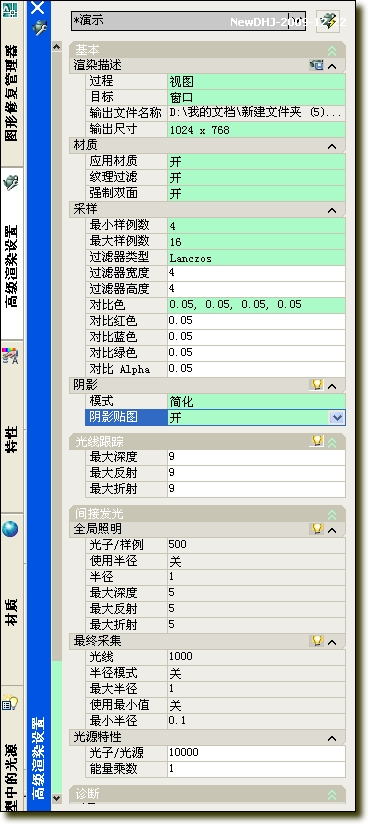This screenshot has height=824, width=368.
Task: Collapse the 渲染描述 group chevron
Action: point(332,66)
